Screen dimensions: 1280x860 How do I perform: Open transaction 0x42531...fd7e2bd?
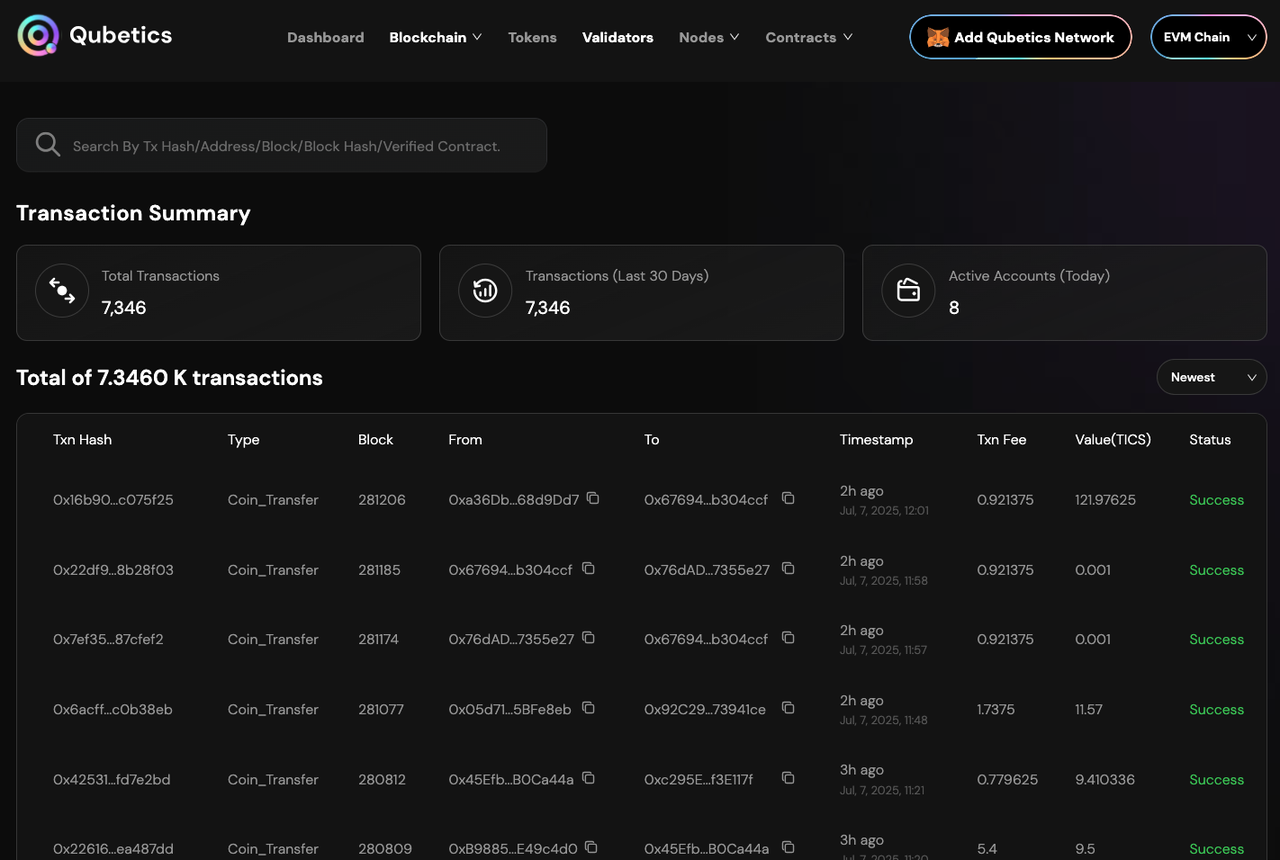pos(112,779)
